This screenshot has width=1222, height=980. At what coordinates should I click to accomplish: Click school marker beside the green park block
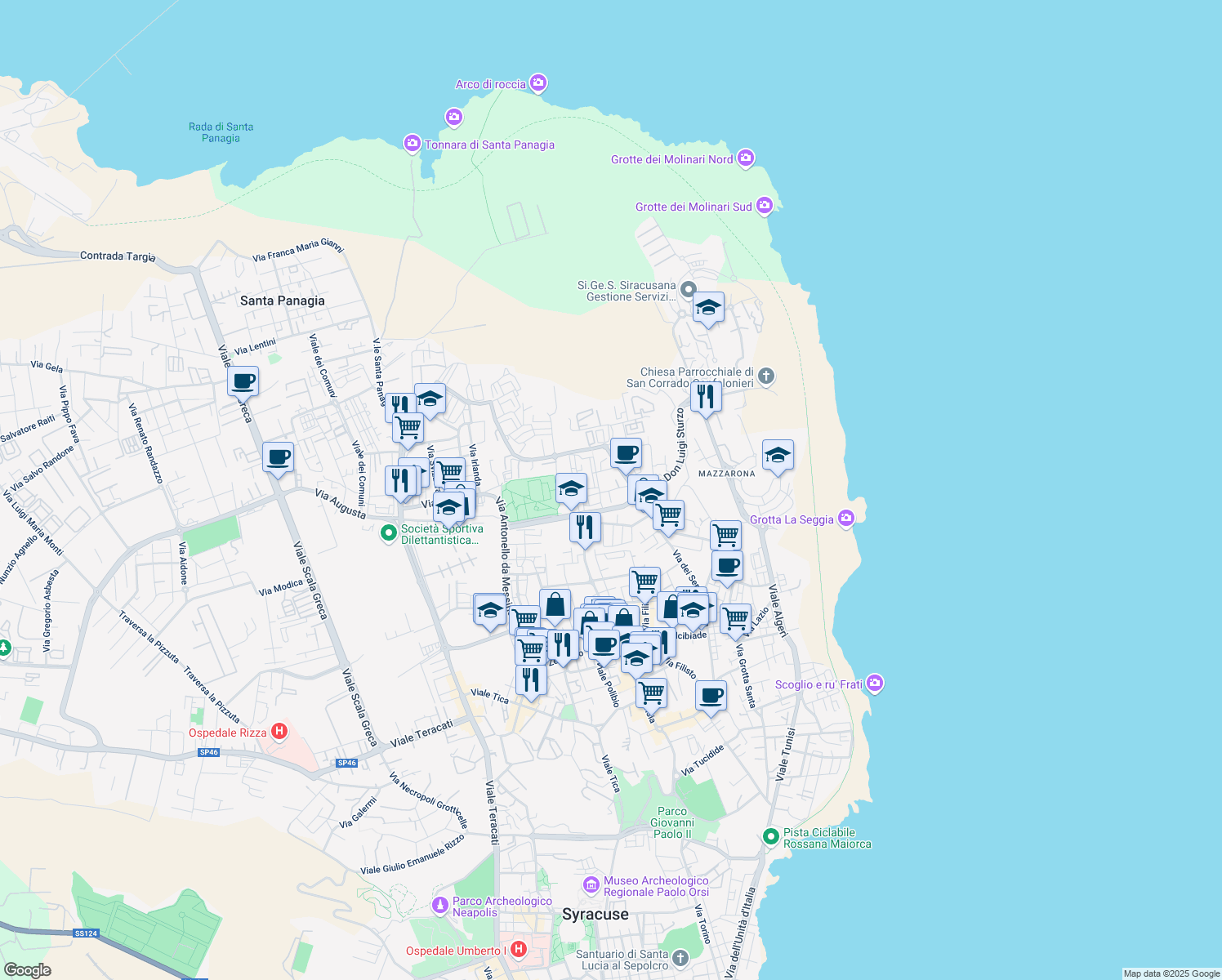(571, 490)
